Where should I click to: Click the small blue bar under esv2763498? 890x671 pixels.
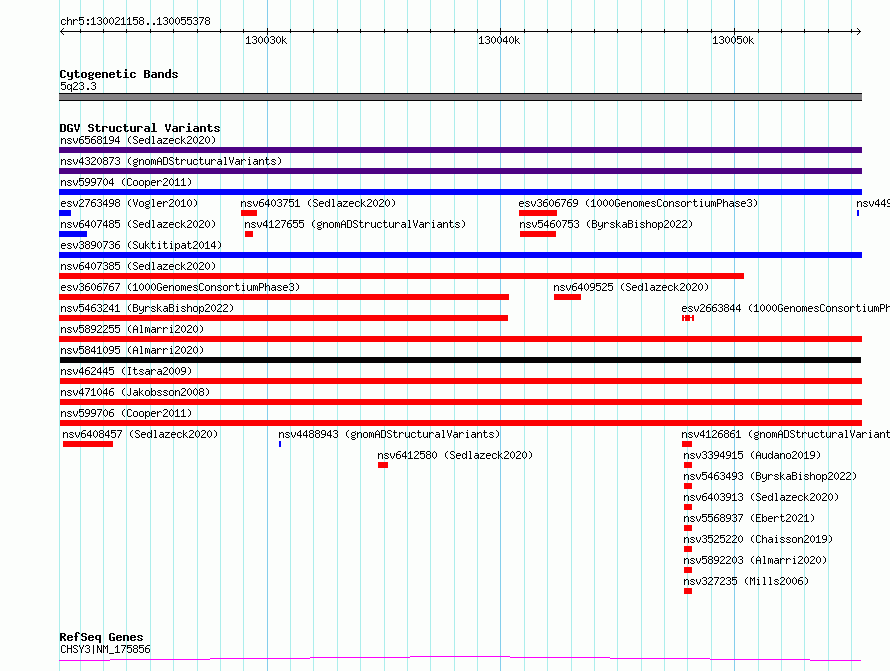pyautogui.click(x=65, y=213)
